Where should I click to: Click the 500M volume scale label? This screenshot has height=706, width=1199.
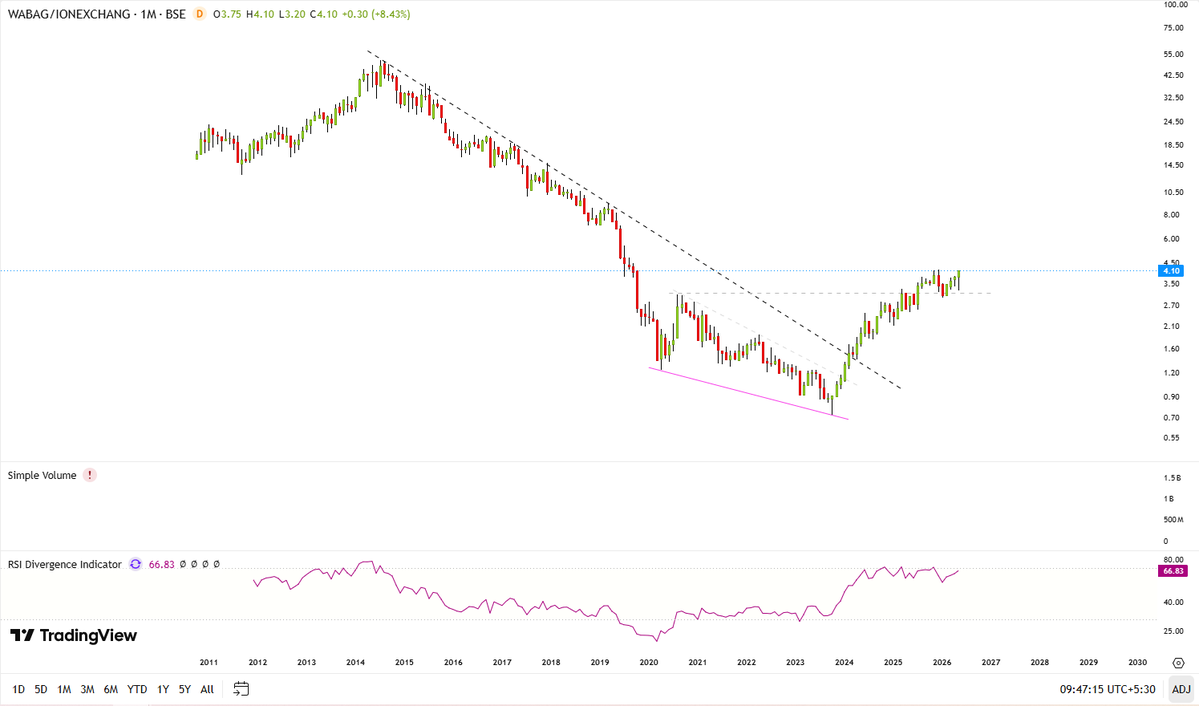tap(1174, 520)
